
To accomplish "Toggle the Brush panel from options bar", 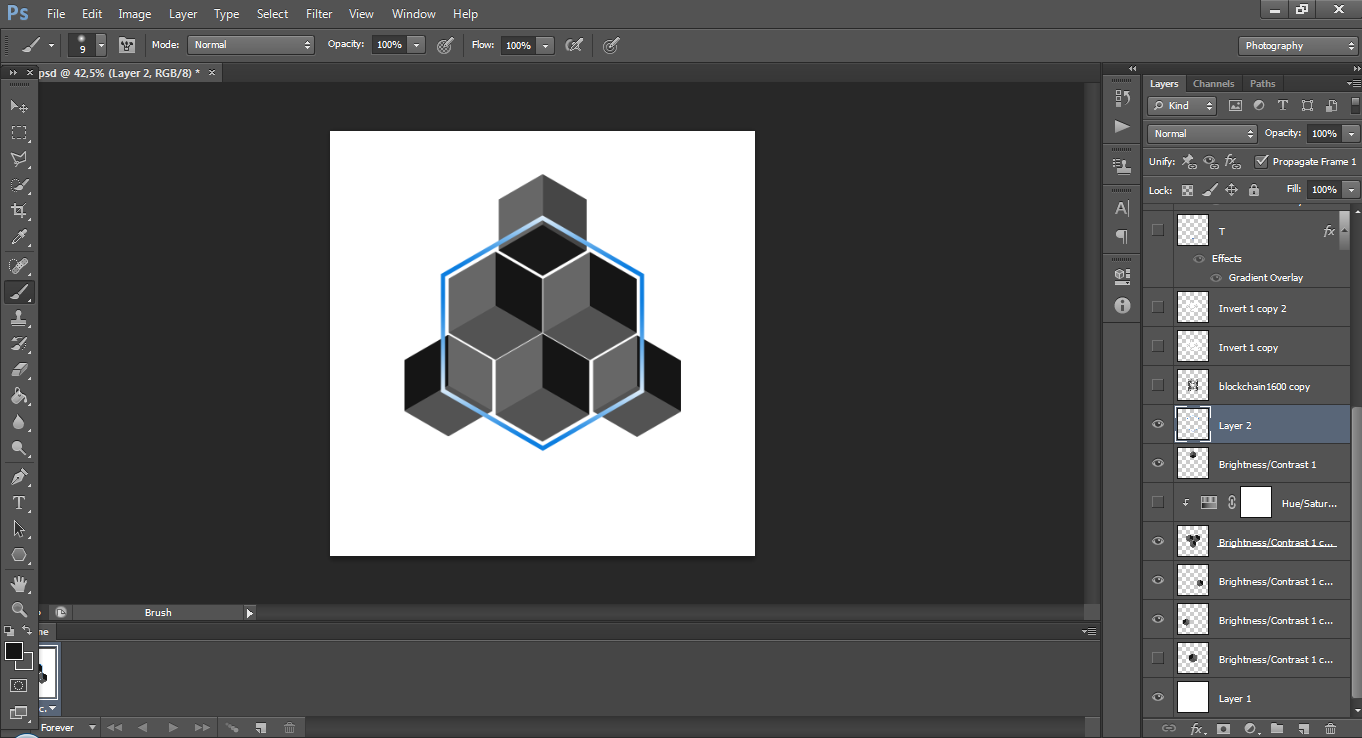I will [x=127, y=45].
